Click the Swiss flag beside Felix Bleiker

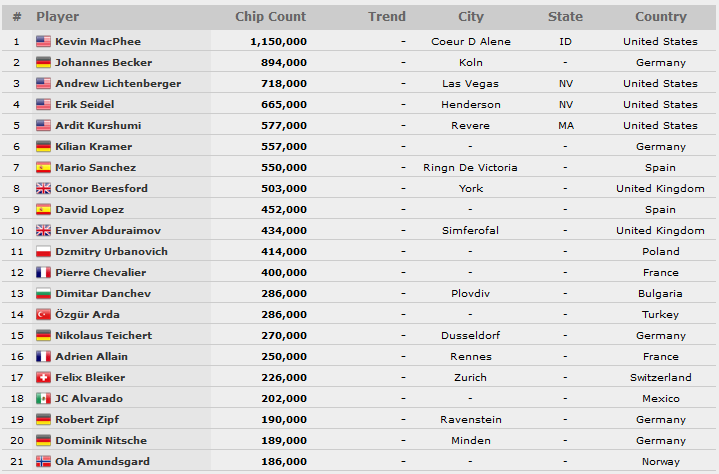pyautogui.click(x=44, y=378)
